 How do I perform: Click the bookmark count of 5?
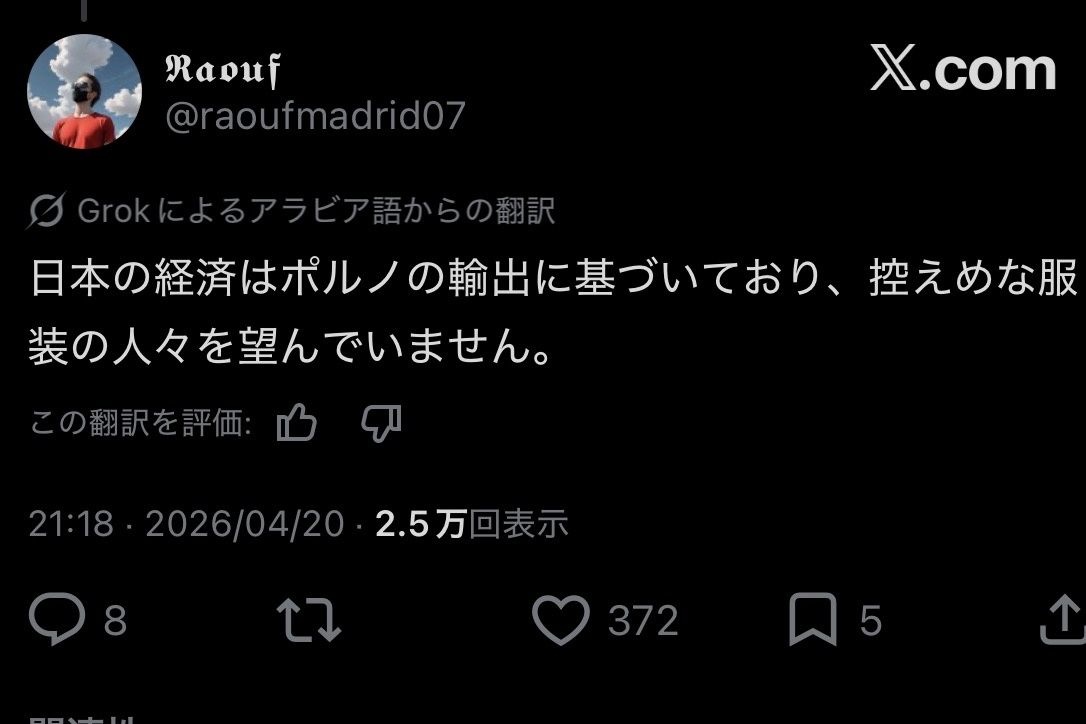click(871, 620)
